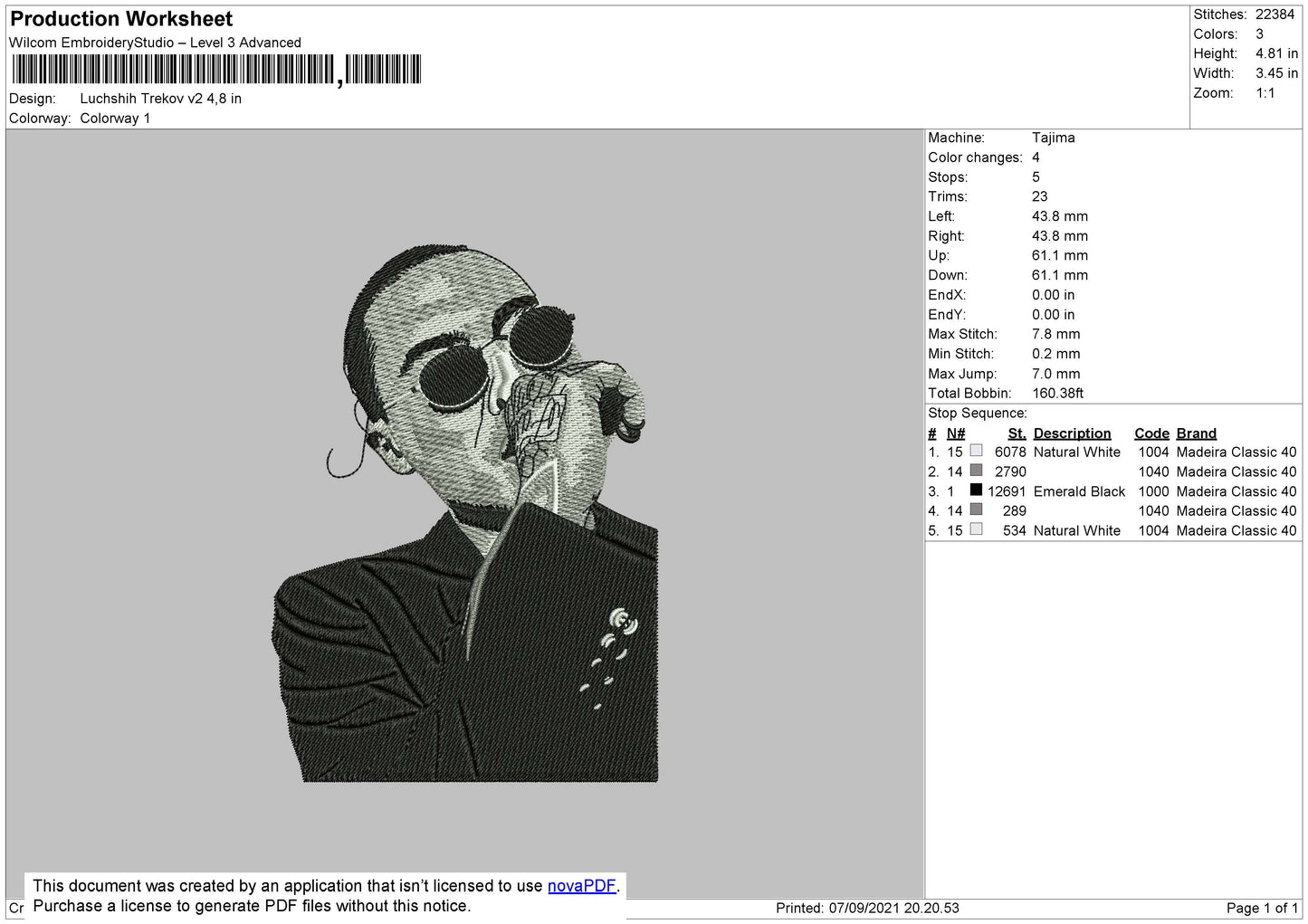Click the Stitches value 22384
The image size is (1308, 924).
[x=1275, y=14]
